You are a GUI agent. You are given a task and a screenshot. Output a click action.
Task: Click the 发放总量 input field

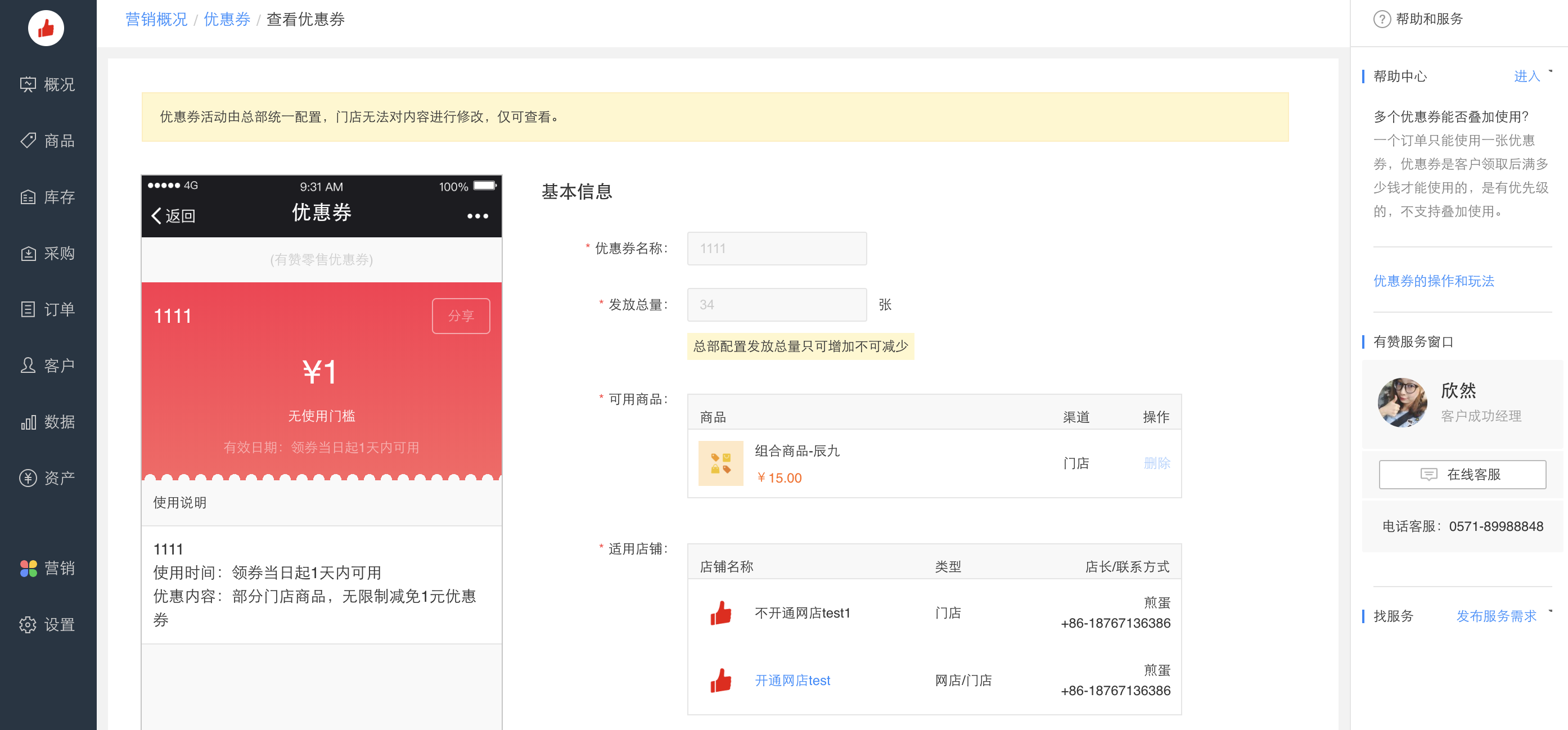tap(777, 304)
